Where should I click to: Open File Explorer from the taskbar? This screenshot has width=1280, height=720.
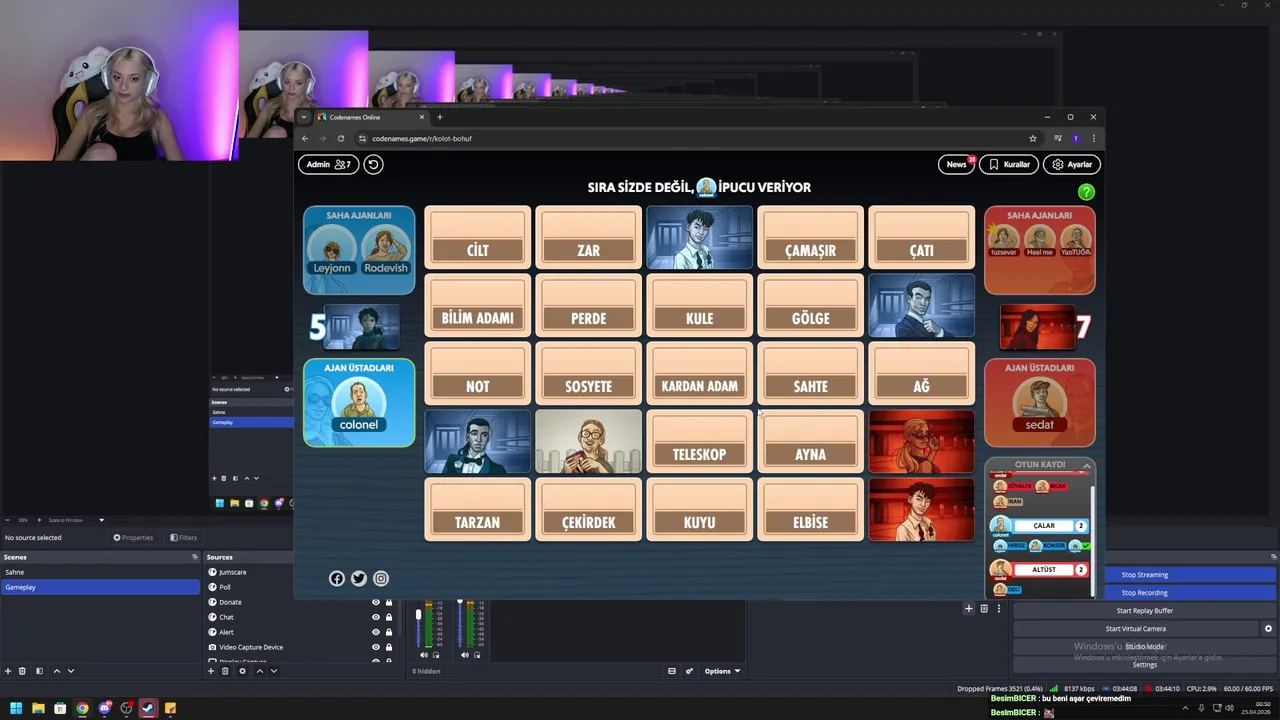(38, 708)
